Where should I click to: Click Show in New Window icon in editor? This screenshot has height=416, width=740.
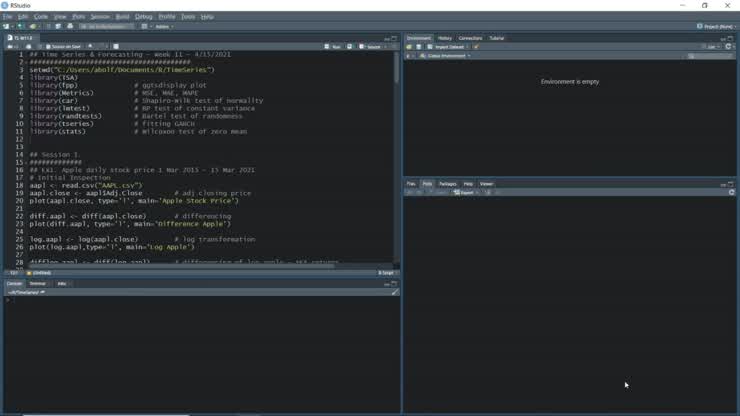coord(28,47)
